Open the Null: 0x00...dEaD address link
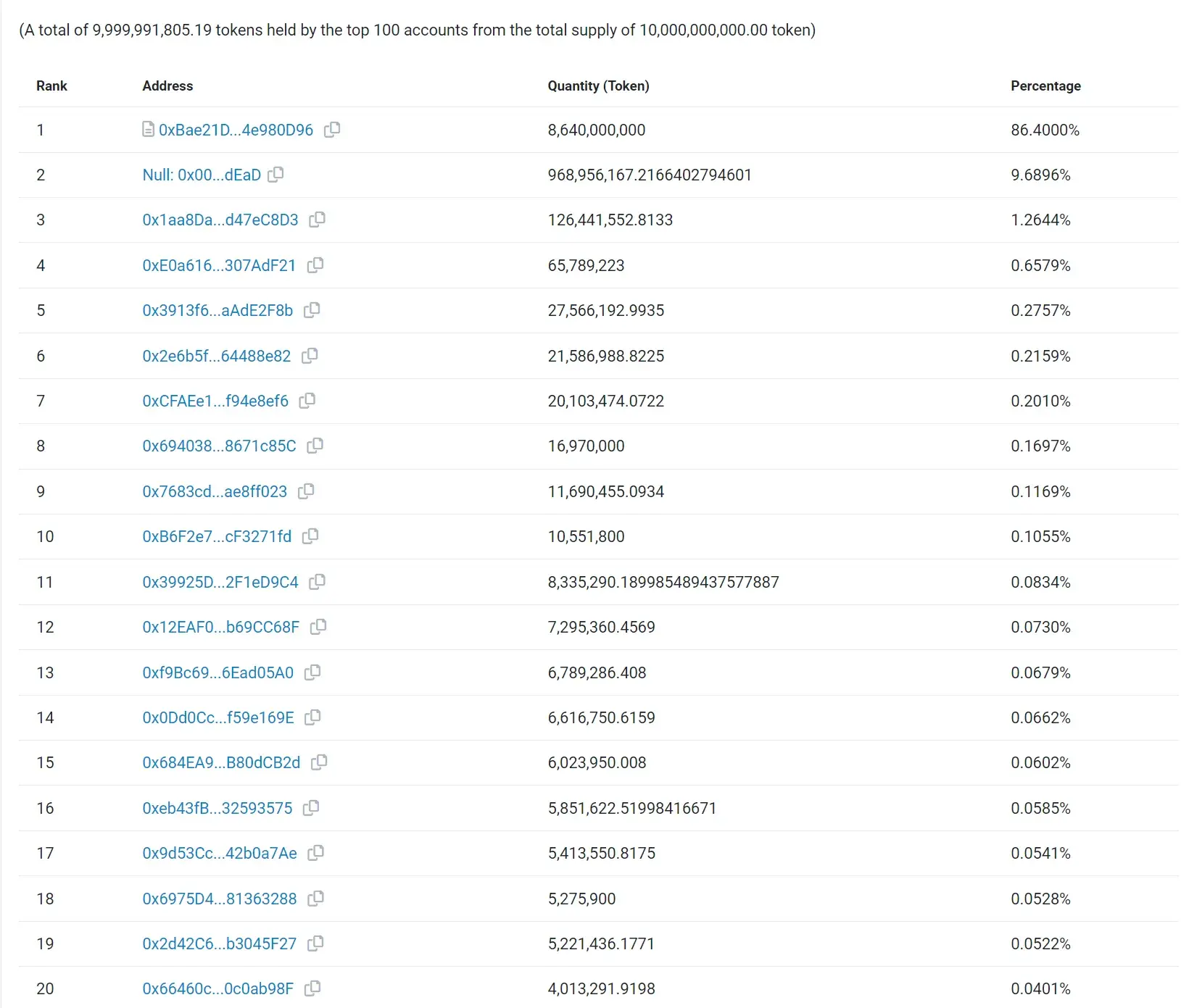The image size is (1181, 1008). click(x=202, y=175)
